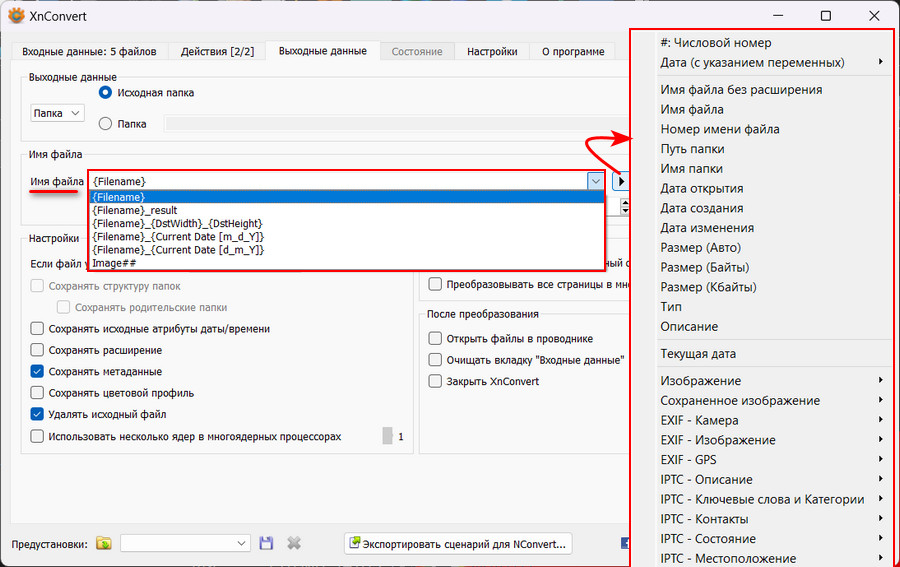This screenshot has height=567, width=900.
Task: Check Очищать вкладку Входные данные
Action: tap(435, 360)
